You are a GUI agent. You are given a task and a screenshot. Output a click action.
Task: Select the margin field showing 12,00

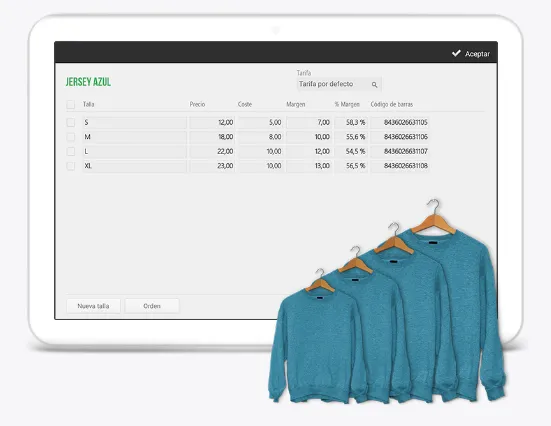pos(309,151)
